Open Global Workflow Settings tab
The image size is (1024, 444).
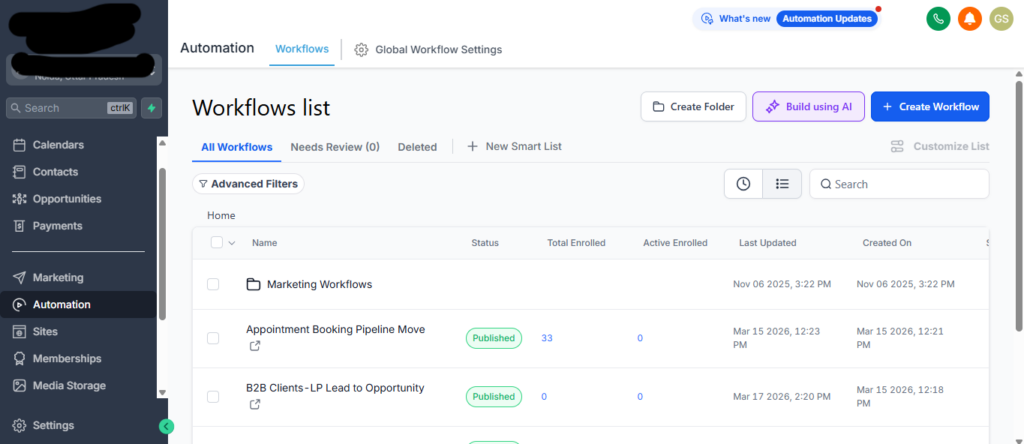(428, 50)
